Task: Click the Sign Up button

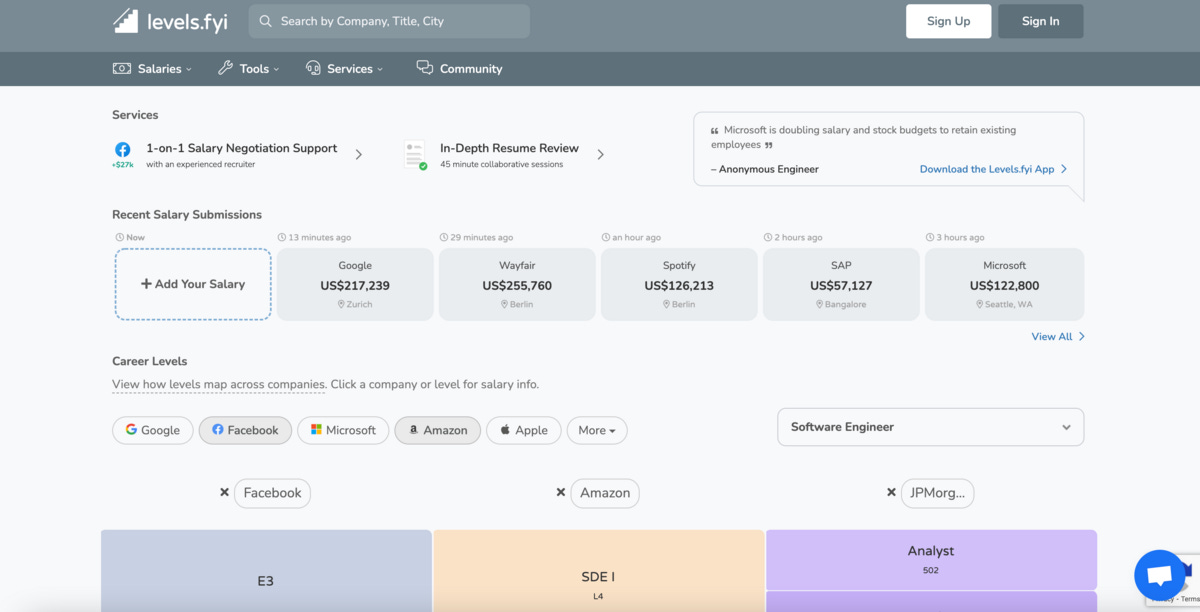Action: pos(948,21)
